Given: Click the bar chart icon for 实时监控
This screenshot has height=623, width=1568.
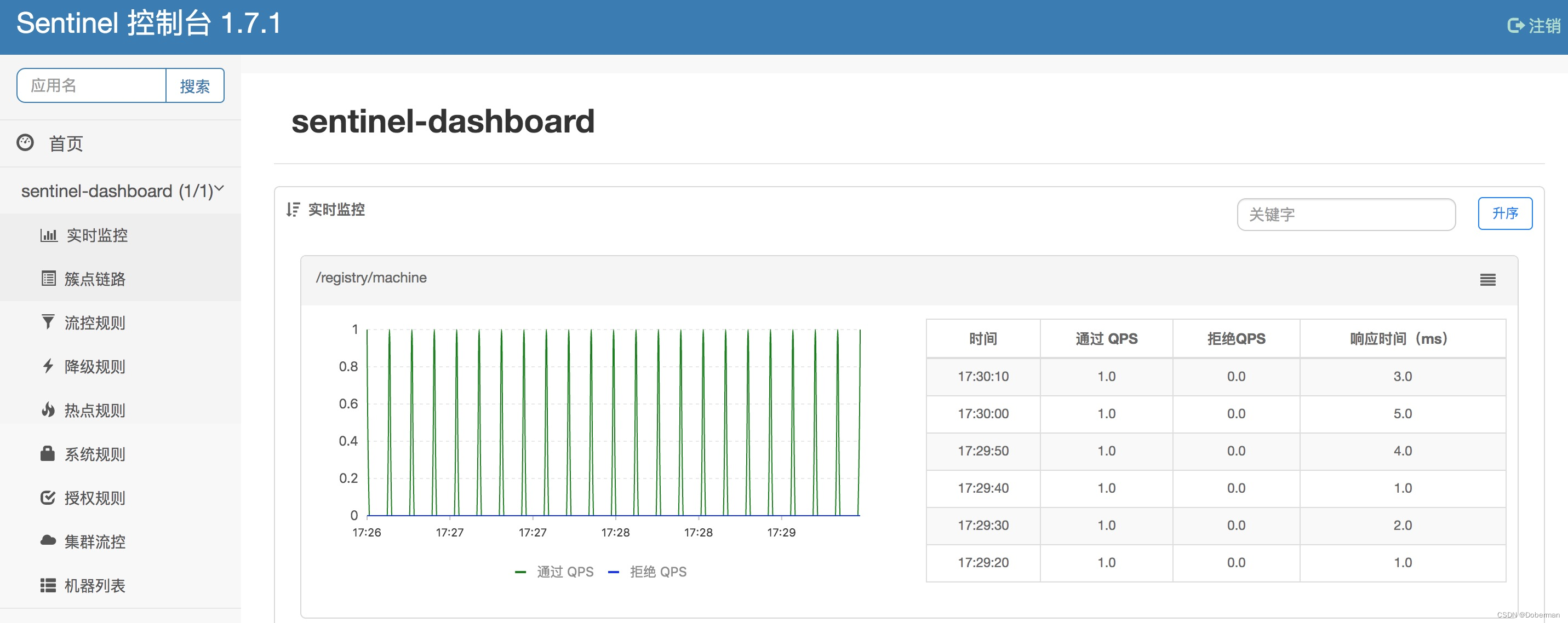Looking at the screenshot, I should [x=49, y=235].
